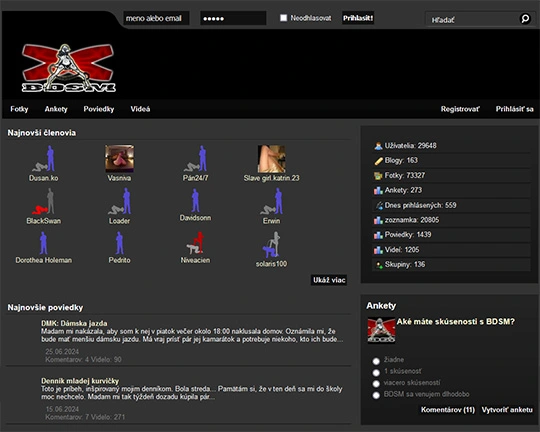Select the žiadne poll option
540x432 pixels.
click(x=376, y=361)
